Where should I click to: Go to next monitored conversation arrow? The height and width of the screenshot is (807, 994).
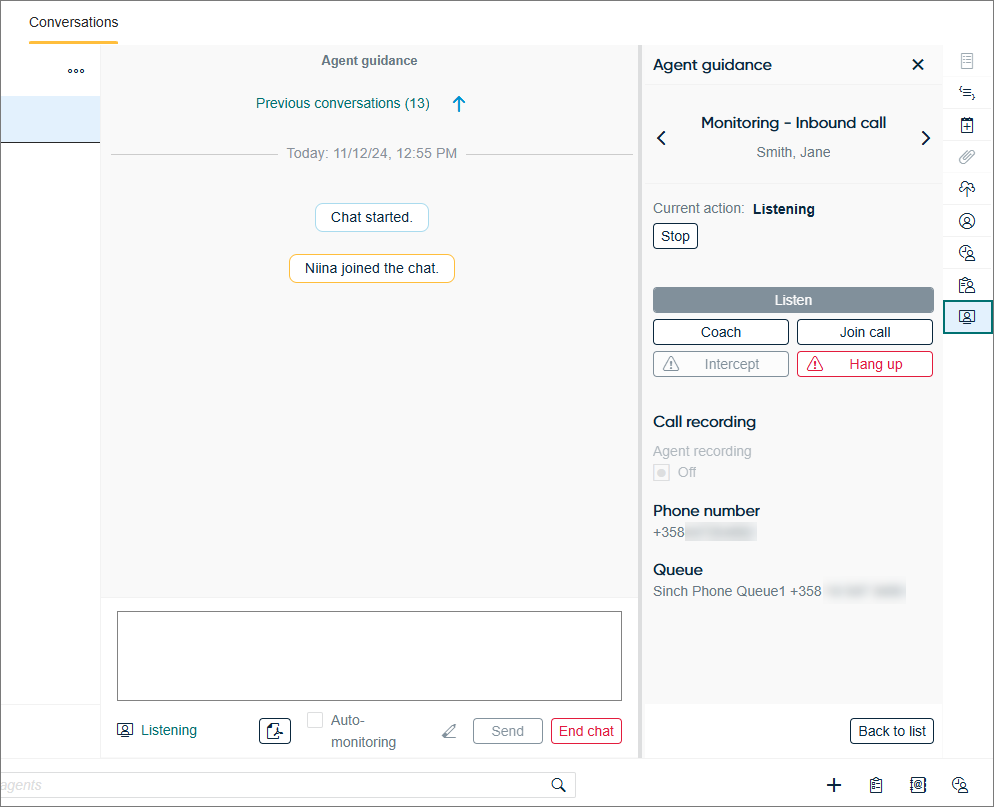[x=925, y=138]
